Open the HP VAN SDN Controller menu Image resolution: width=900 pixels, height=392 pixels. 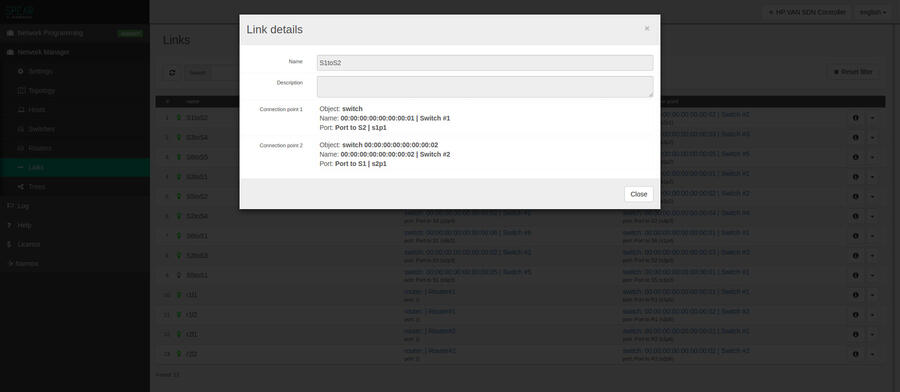tap(806, 12)
